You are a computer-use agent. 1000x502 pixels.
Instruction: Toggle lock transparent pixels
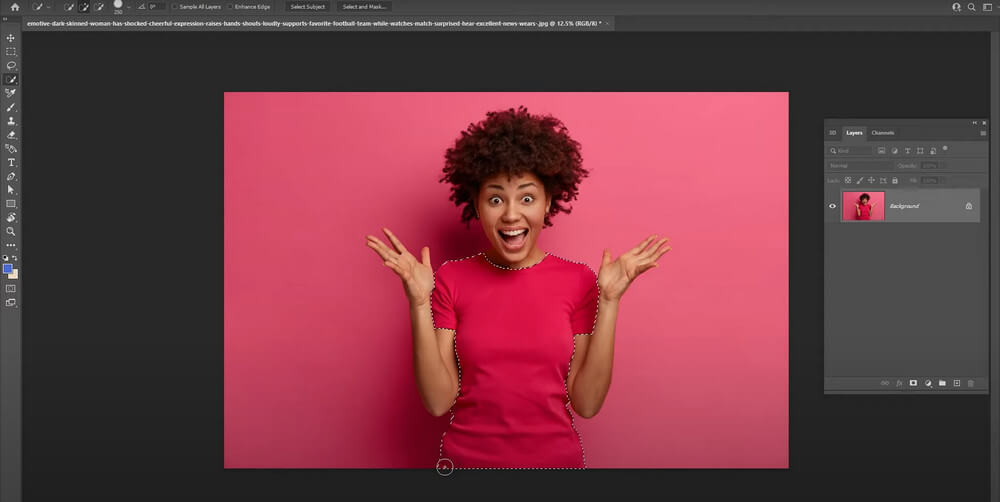click(848, 181)
